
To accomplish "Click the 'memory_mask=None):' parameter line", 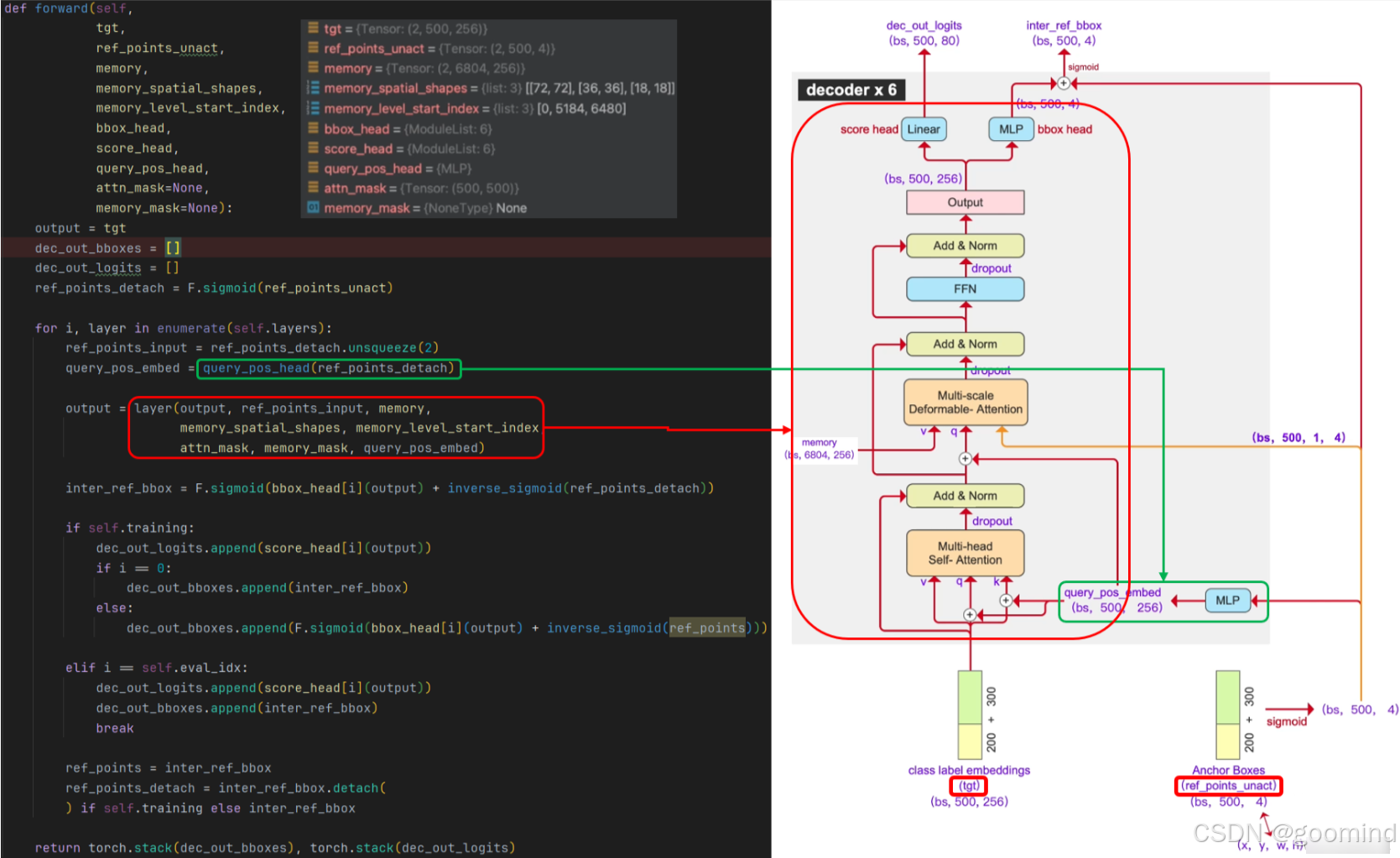I will click(164, 208).
